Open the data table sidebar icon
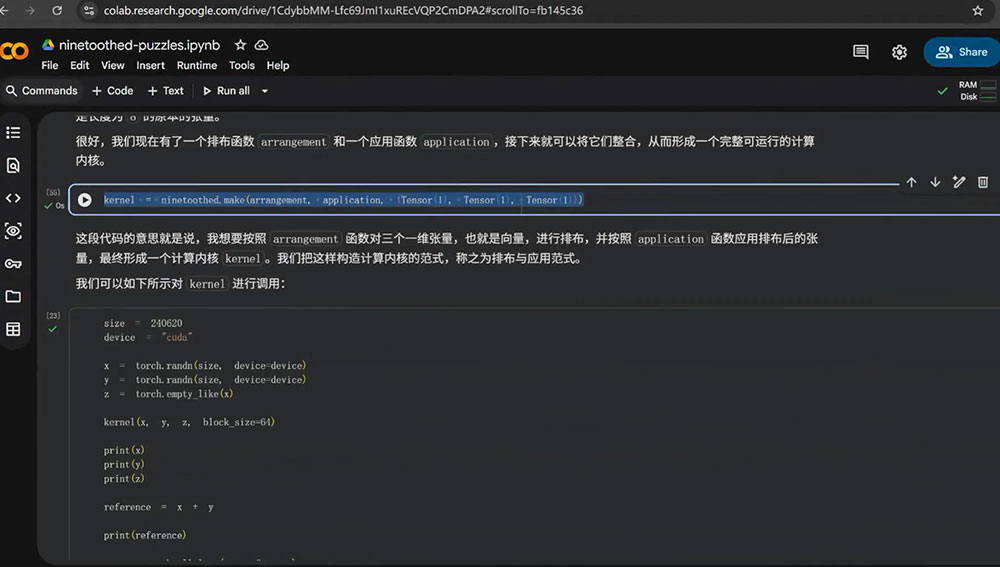 point(13,329)
